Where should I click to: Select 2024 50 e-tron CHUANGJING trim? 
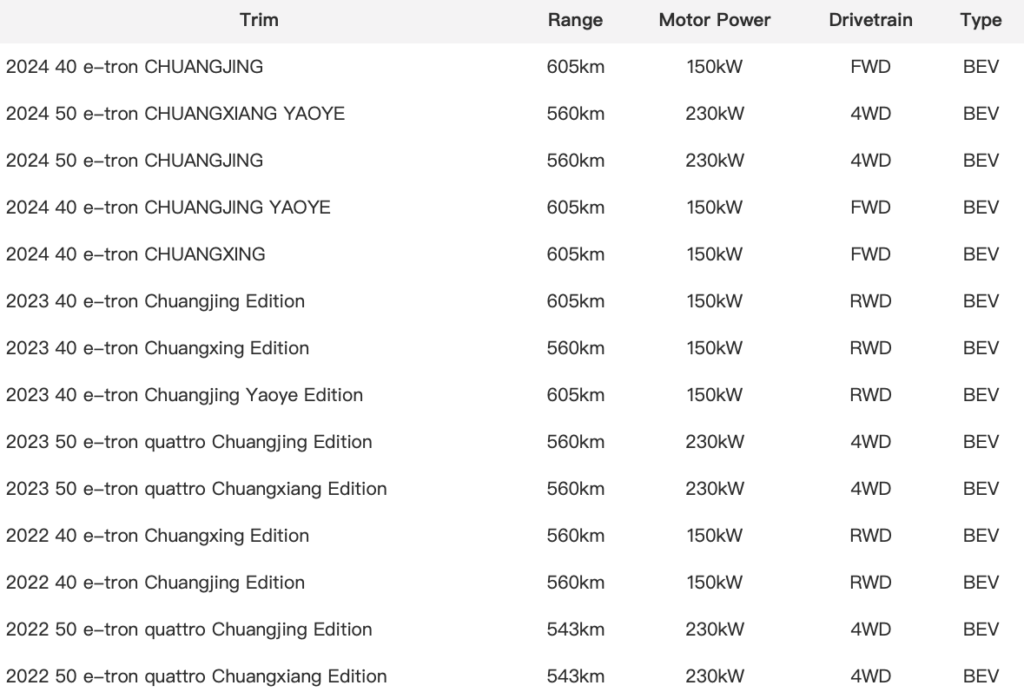pos(135,161)
